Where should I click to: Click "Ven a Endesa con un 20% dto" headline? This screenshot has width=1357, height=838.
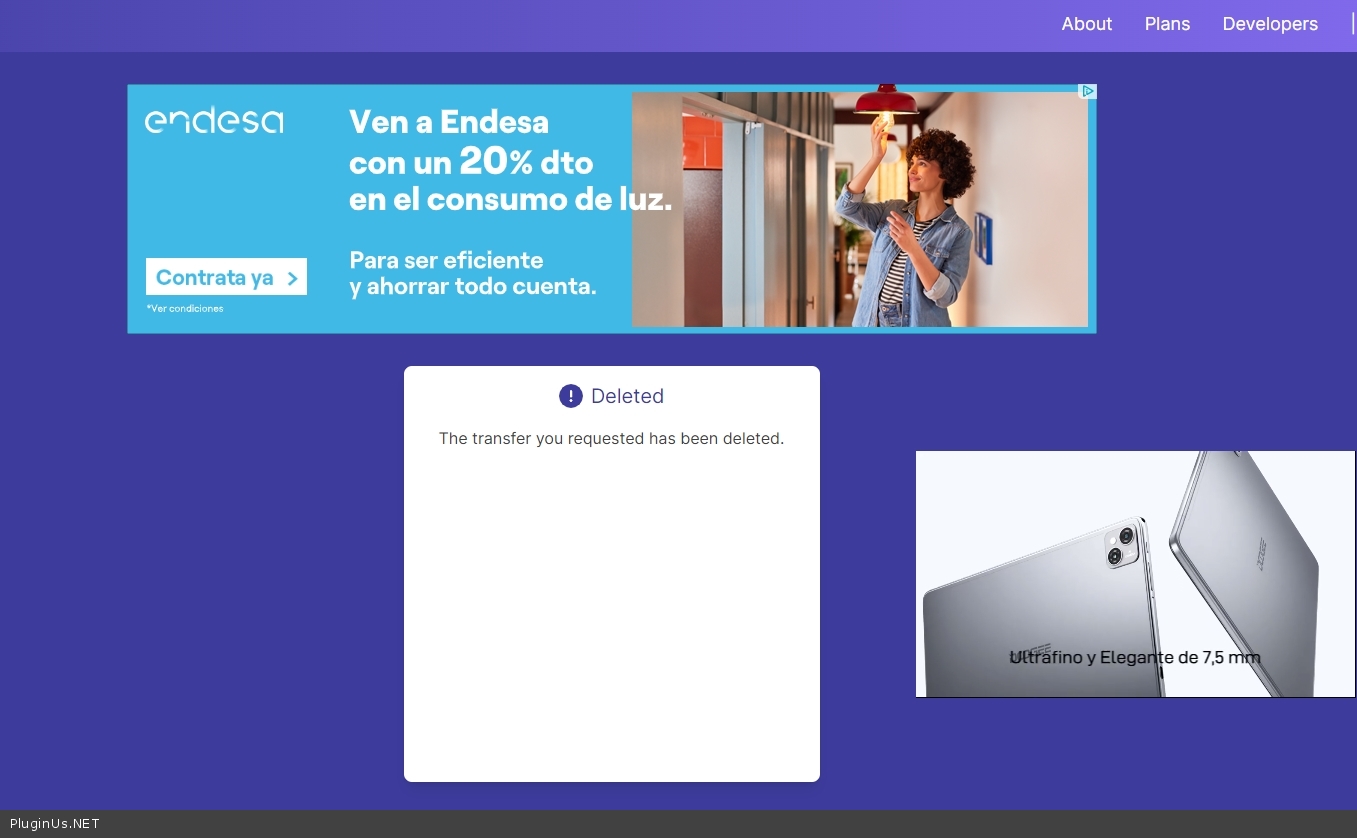pyautogui.click(x=471, y=141)
